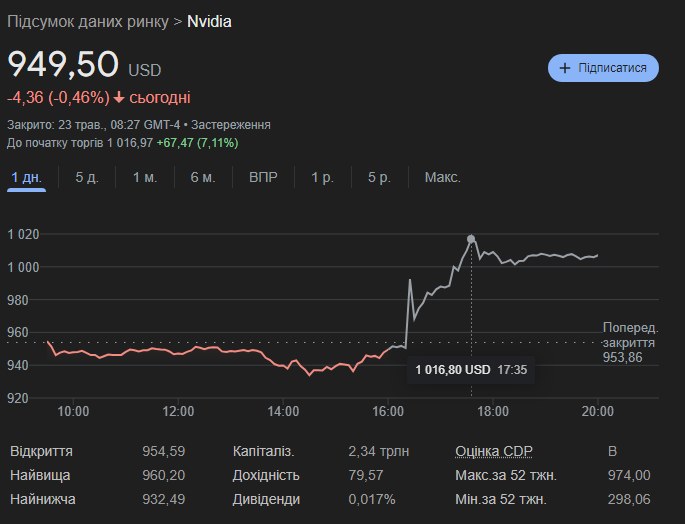Viewport: 685px width, 524px height.
Task: Click the tooltip showing 1 016,80 USD
Action: tap(471, 370)
